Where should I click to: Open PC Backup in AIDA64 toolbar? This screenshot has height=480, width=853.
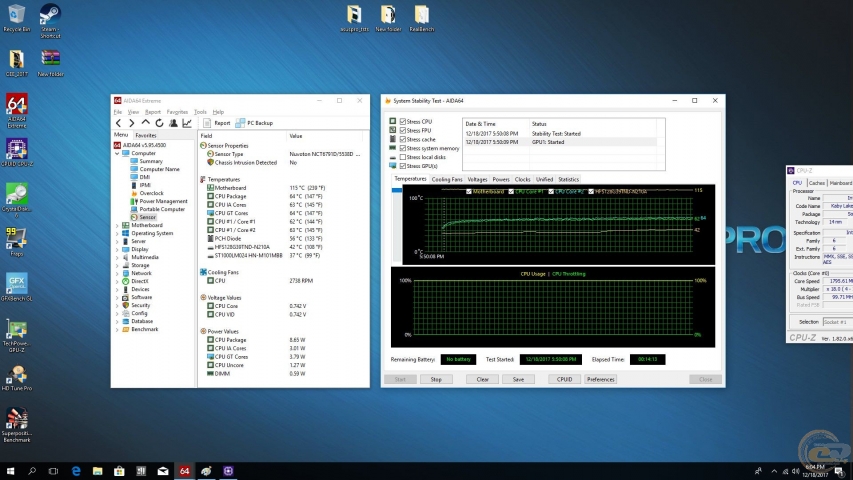click(254, 123)
